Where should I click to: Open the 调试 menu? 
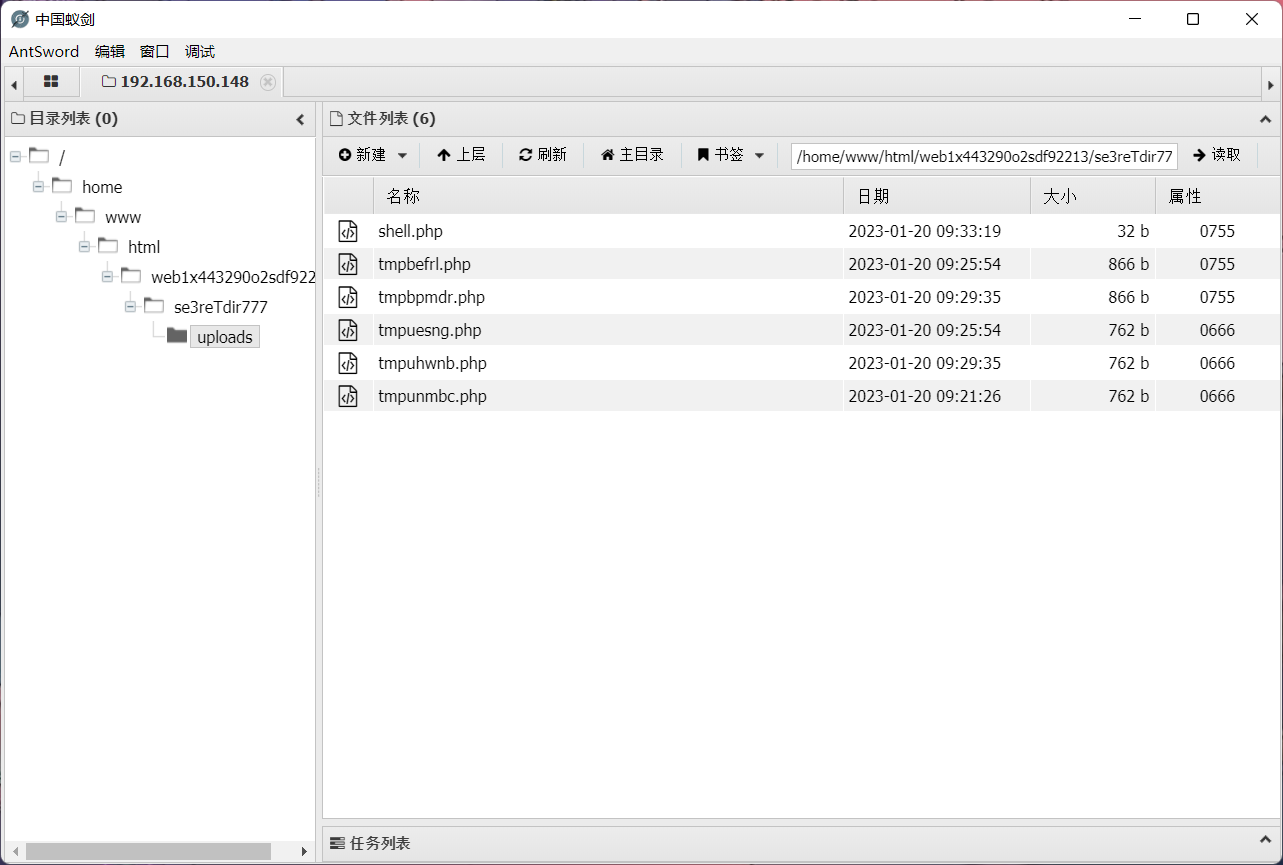[200, 52]
